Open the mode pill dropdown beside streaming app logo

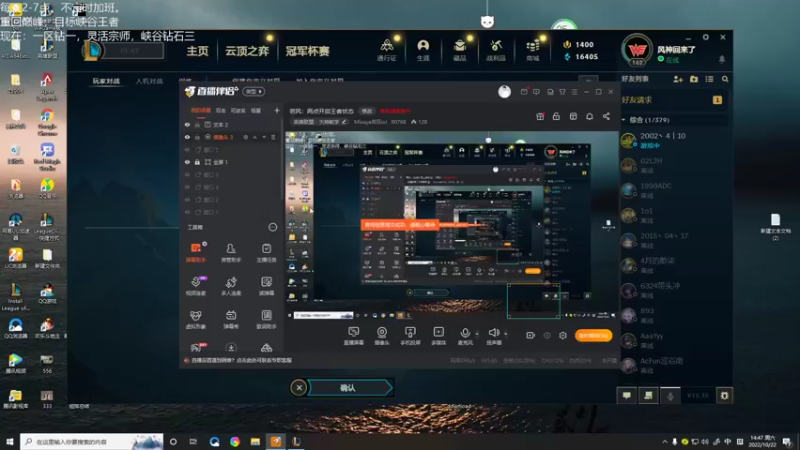254,91
